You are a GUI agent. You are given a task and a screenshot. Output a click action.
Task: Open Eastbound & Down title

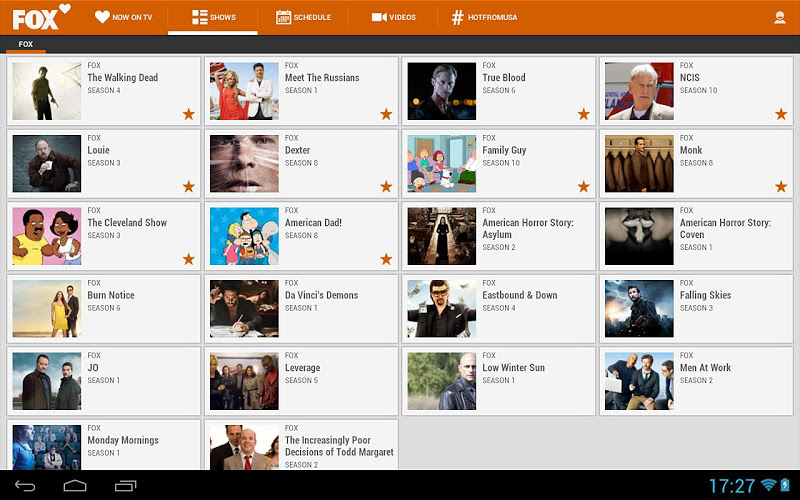coord(520,295)
